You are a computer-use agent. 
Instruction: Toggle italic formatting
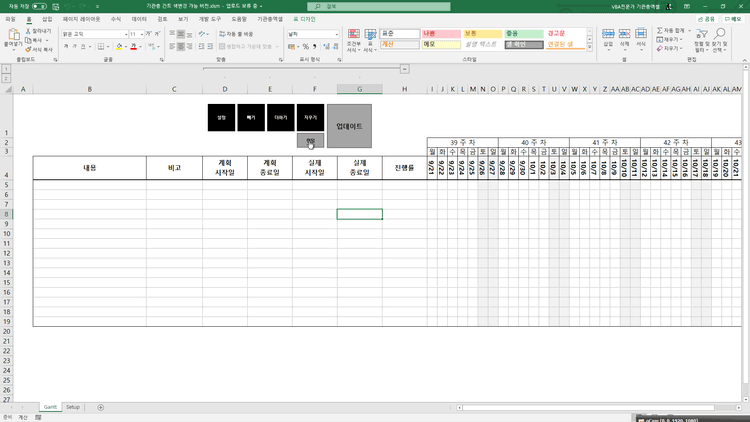click(74, 46)
